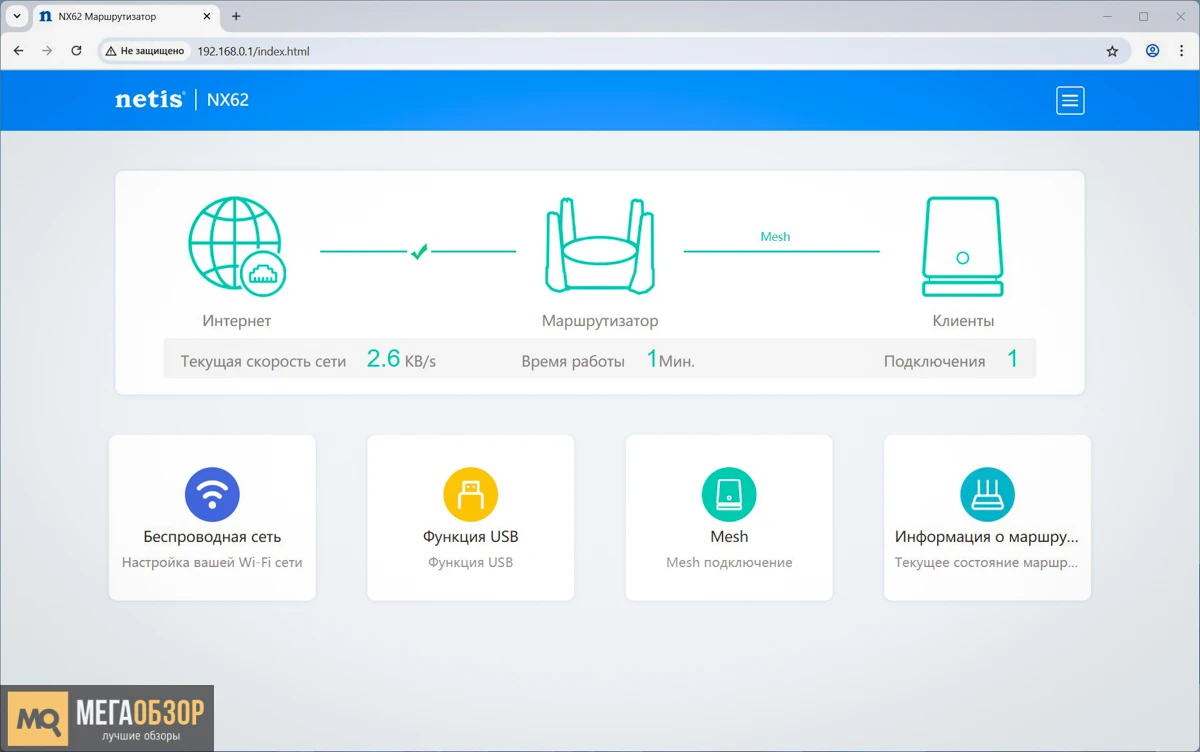Open the Wi-Fi icon for Беспроводная сеть
Image resolution: width=1200 pixels, height=752 pixels.
(x=212, y=494)
